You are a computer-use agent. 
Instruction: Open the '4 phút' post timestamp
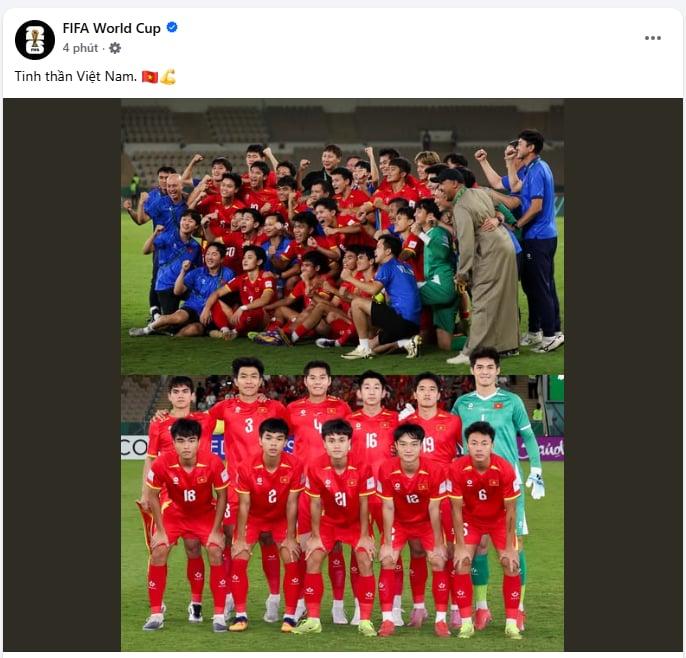point(80,48)
